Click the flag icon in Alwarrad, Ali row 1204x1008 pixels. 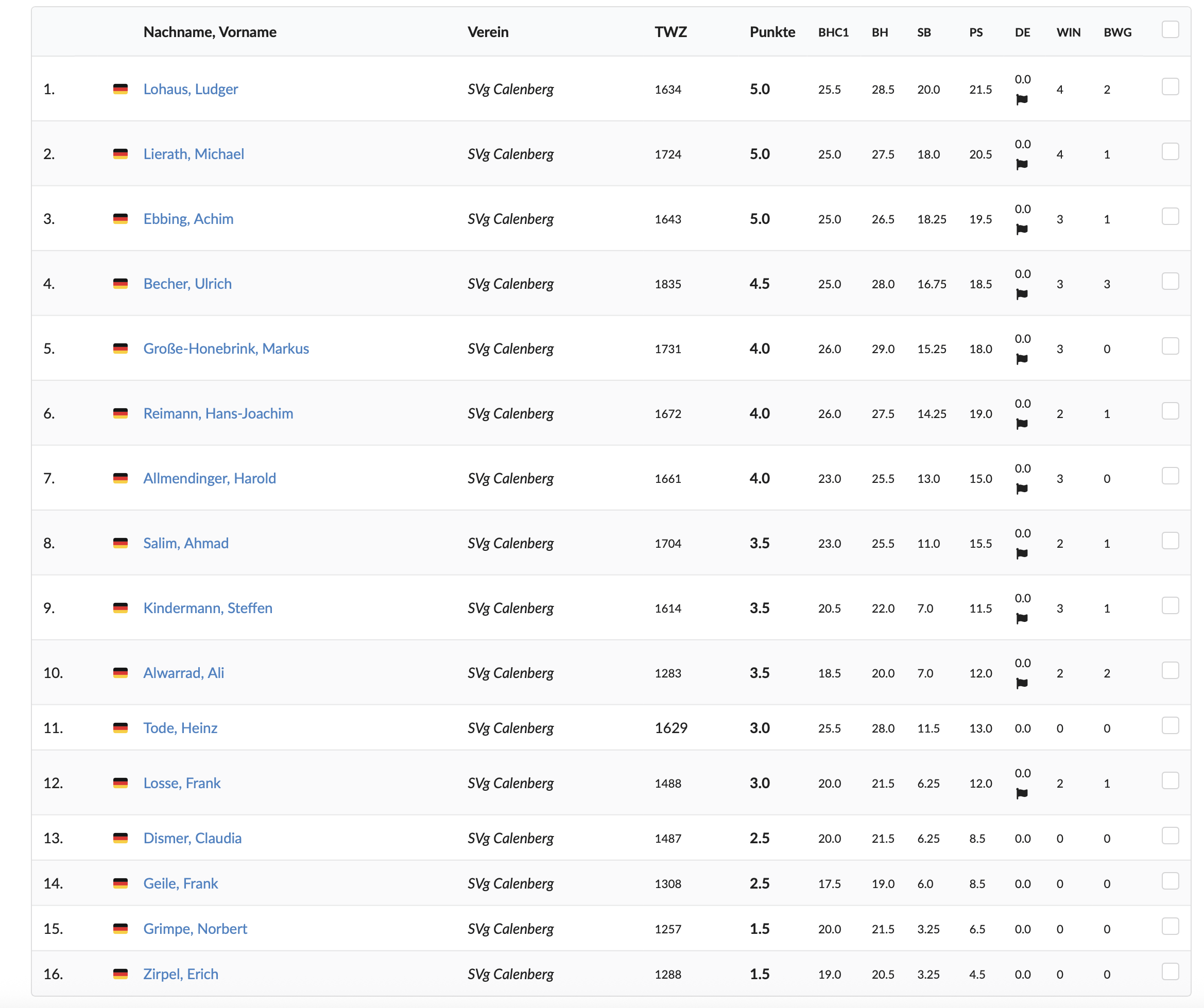(x=1022, y=684)
